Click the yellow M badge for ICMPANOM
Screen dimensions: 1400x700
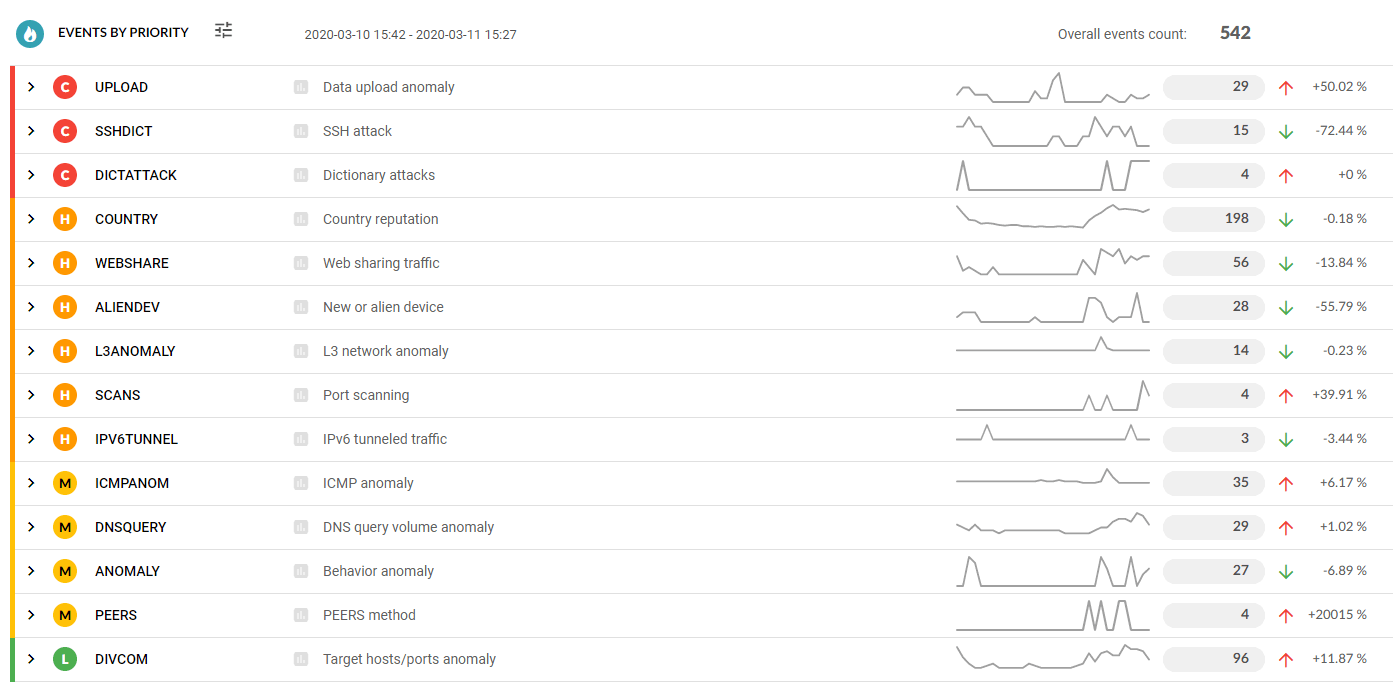coord(65,484)
